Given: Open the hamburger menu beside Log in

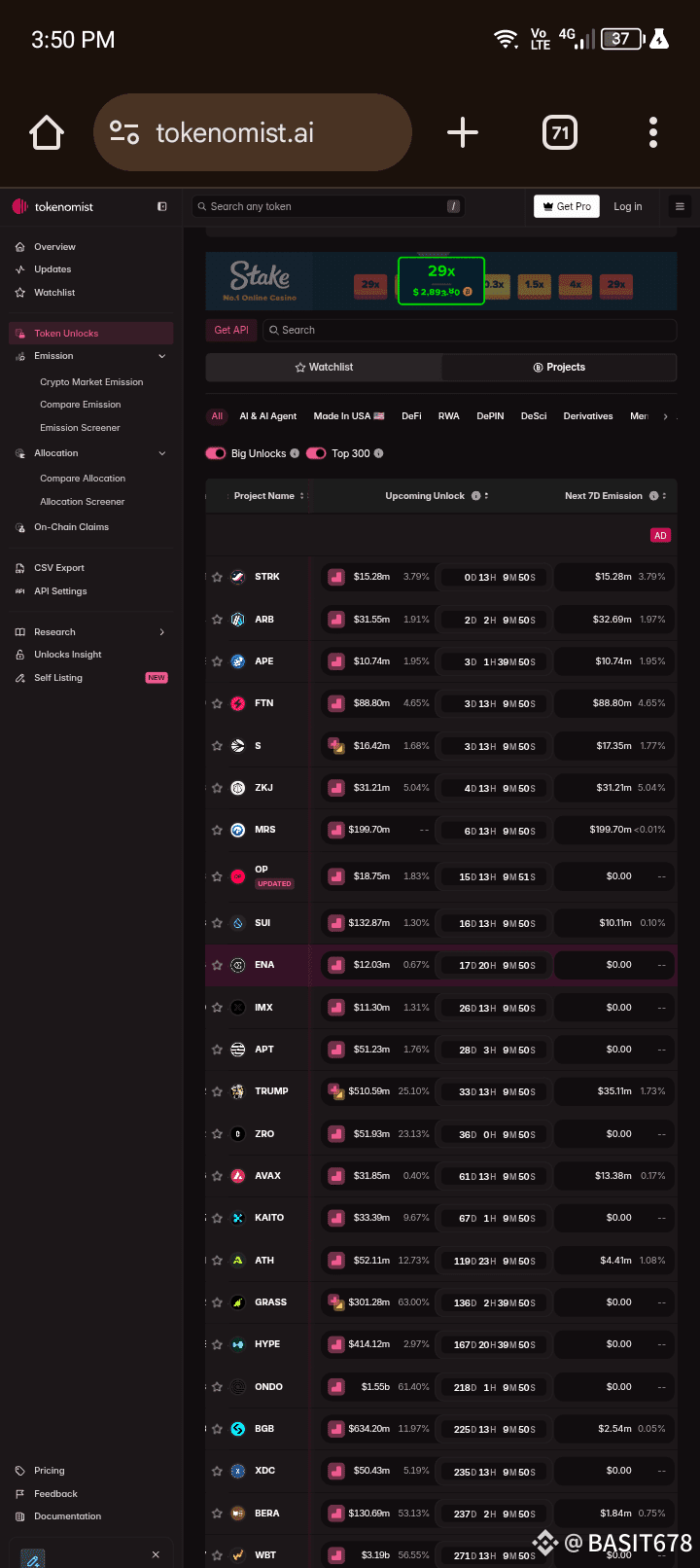Looking at the screenshot, I should tap(680, 206).
